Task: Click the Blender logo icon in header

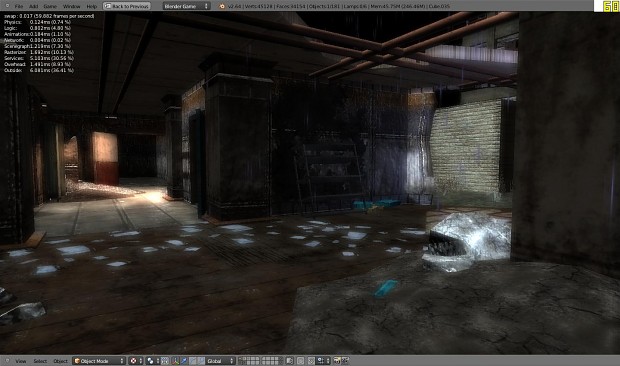Action: click(222, 6)
